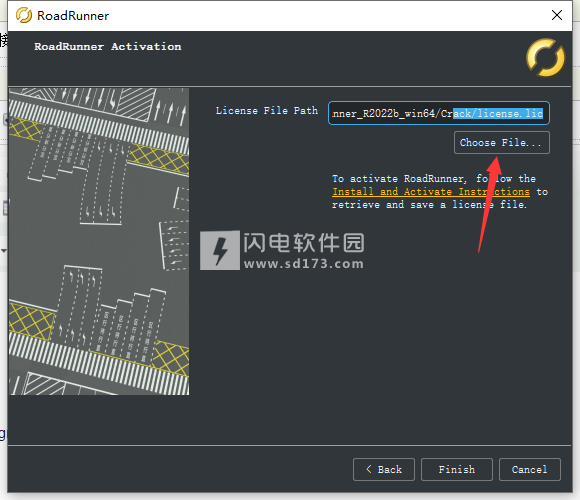Cancel the activation wizard
The width and height of the screenshot is (580, 500).
point(530,470)
